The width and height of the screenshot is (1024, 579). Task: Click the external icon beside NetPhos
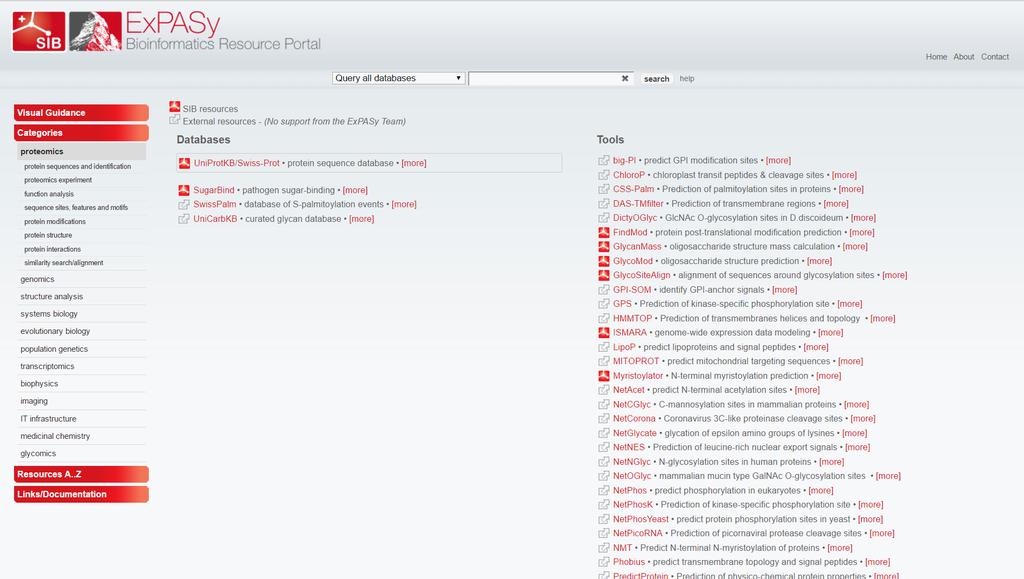coord(604,491)
